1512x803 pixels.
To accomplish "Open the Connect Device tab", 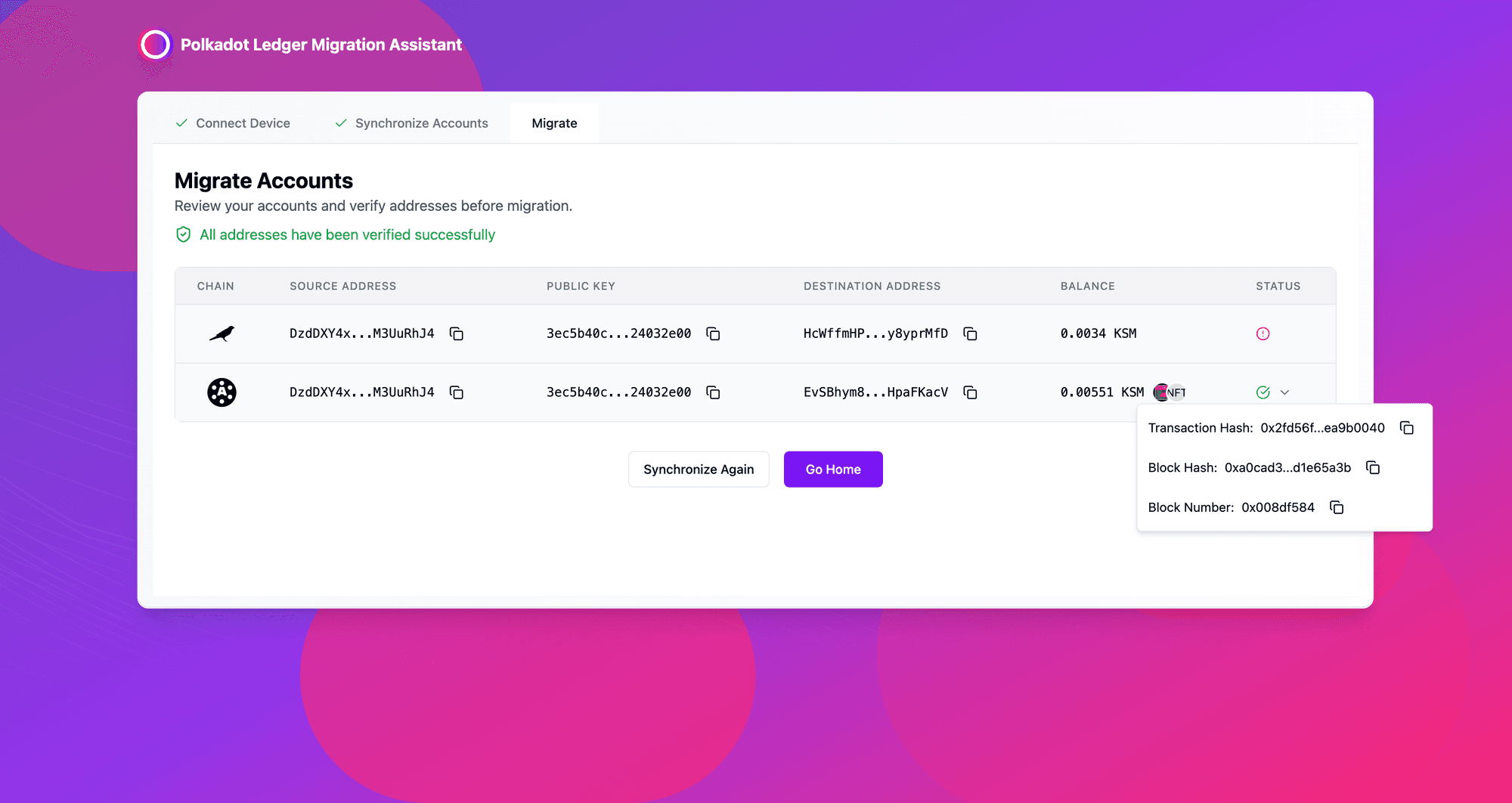I will point(233,123).
